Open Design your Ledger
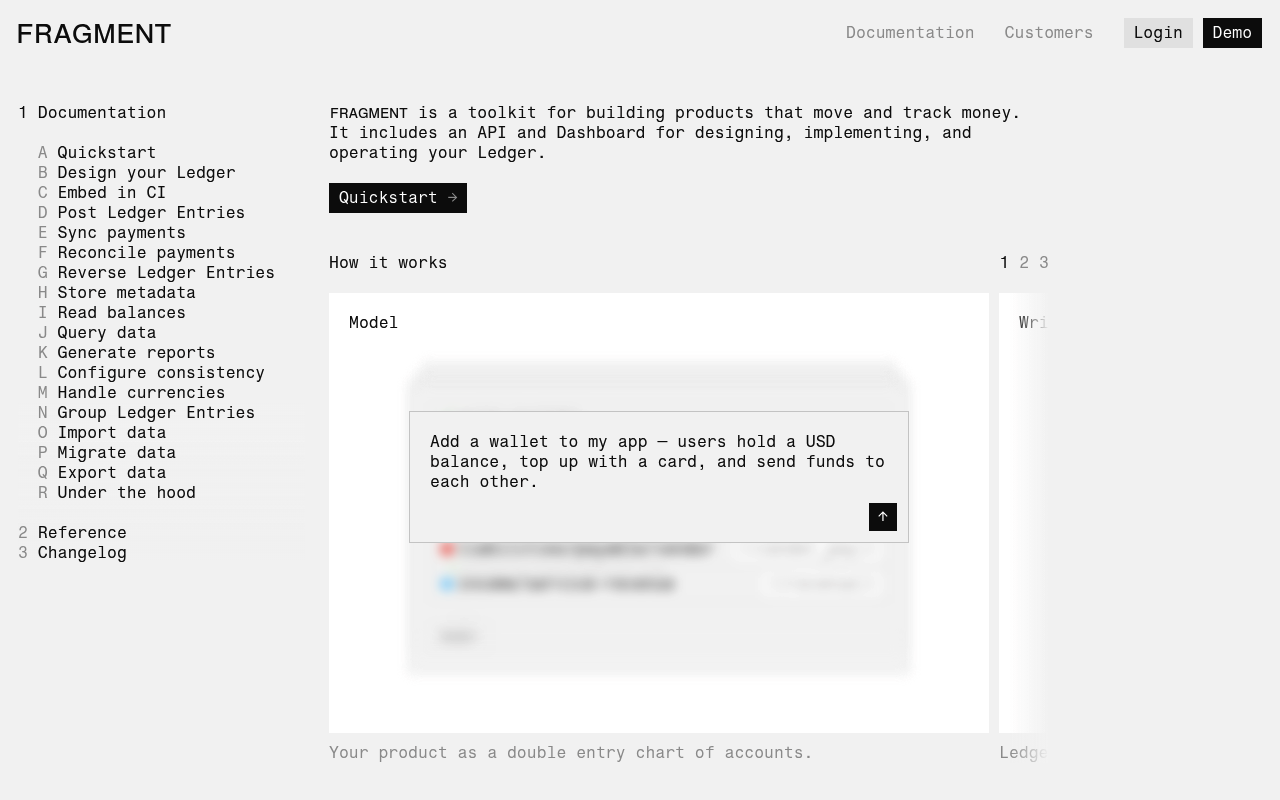Image resolution: width=1280 pixels, height=800 pixels. [146, 173]
